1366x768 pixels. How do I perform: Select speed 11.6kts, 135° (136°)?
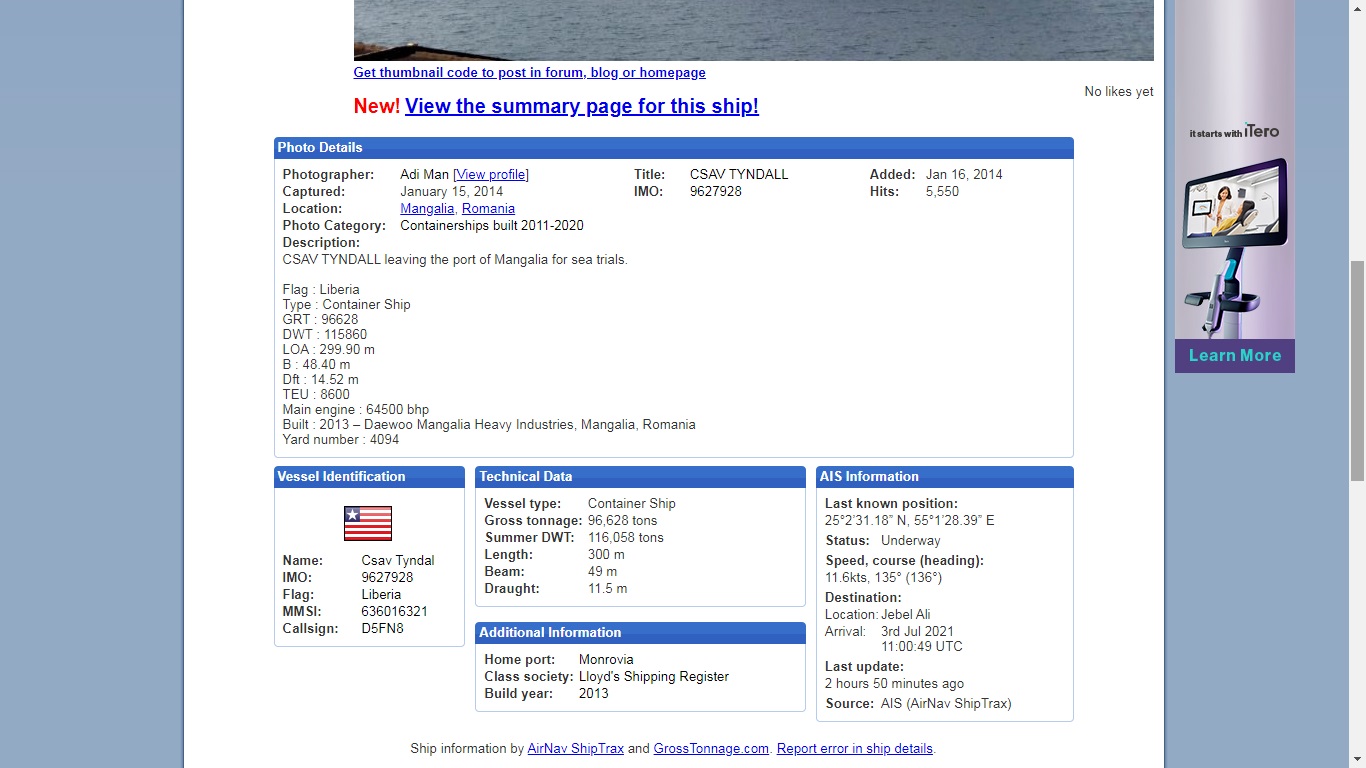[884, 578]
